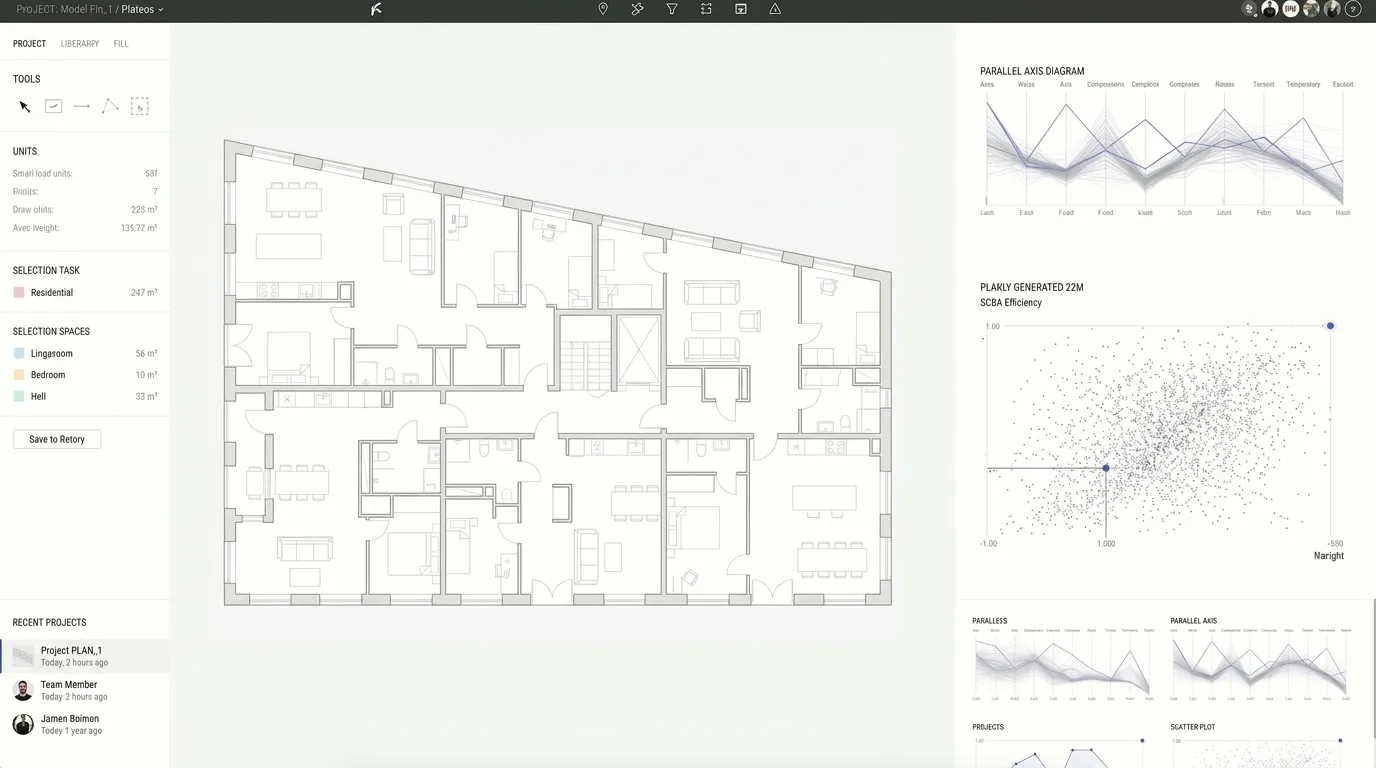Switch to the FILL tab
The width and height of the screenshot is (1376, 768).
[x=121, y=44]
